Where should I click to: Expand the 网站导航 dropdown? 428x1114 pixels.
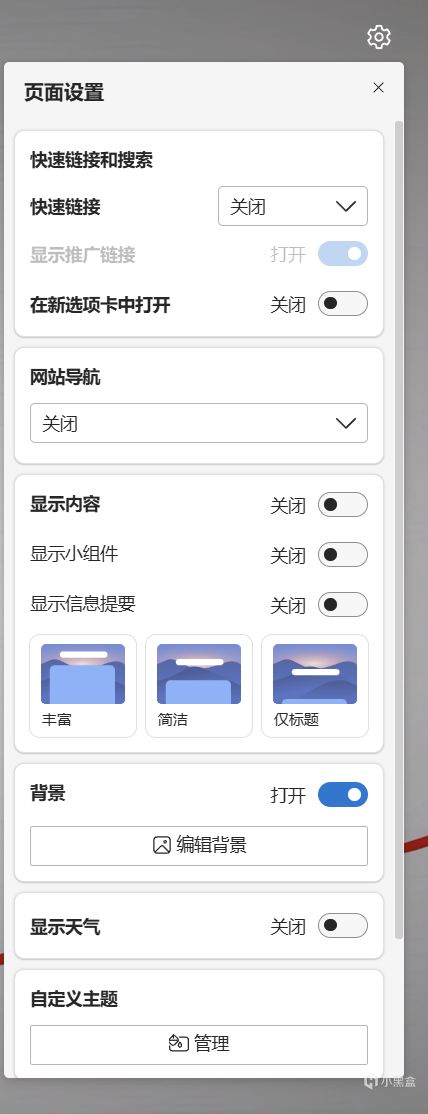[198, 423]
